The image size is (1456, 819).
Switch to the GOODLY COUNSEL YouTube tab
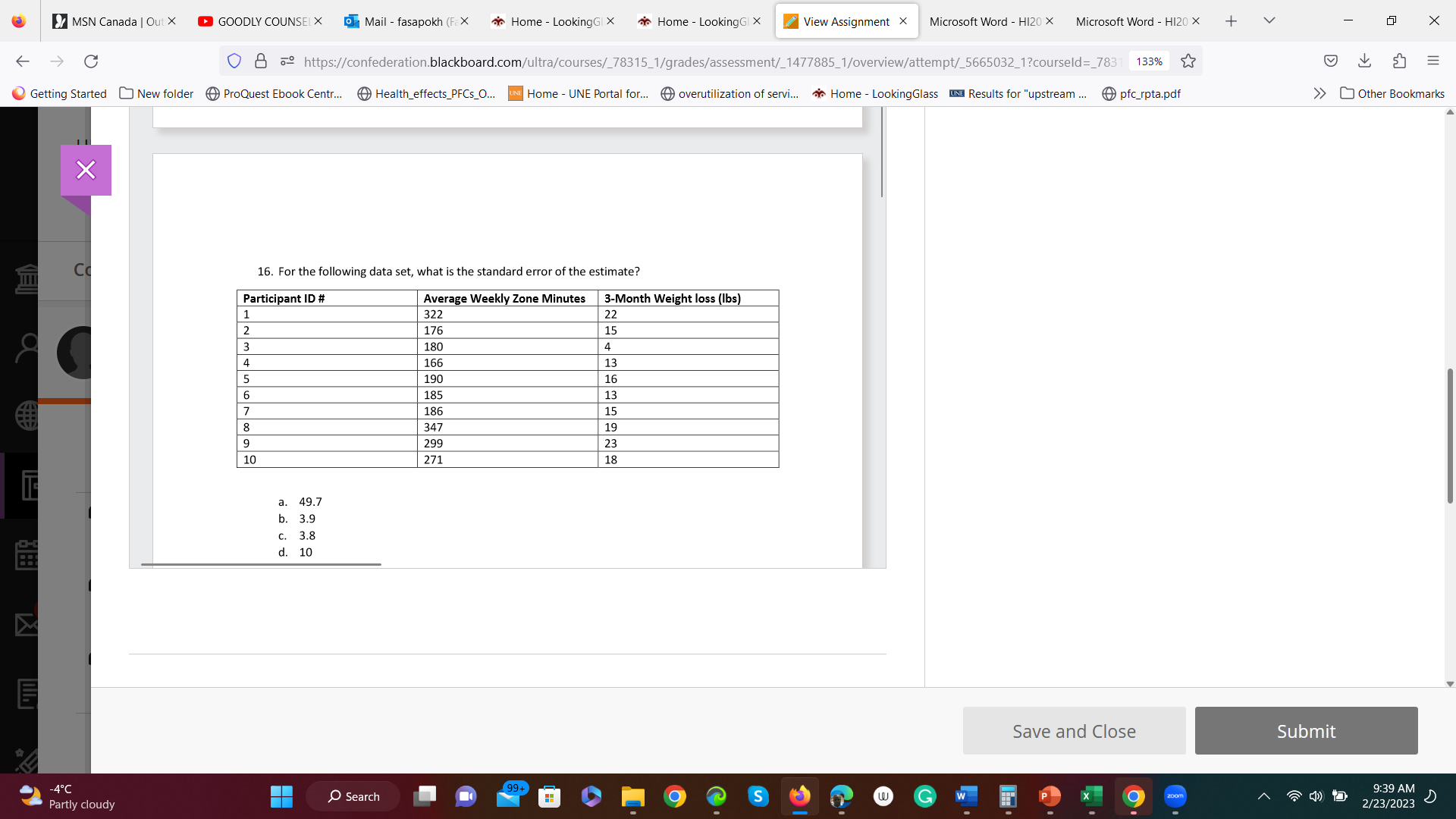(x=258, y=21)
